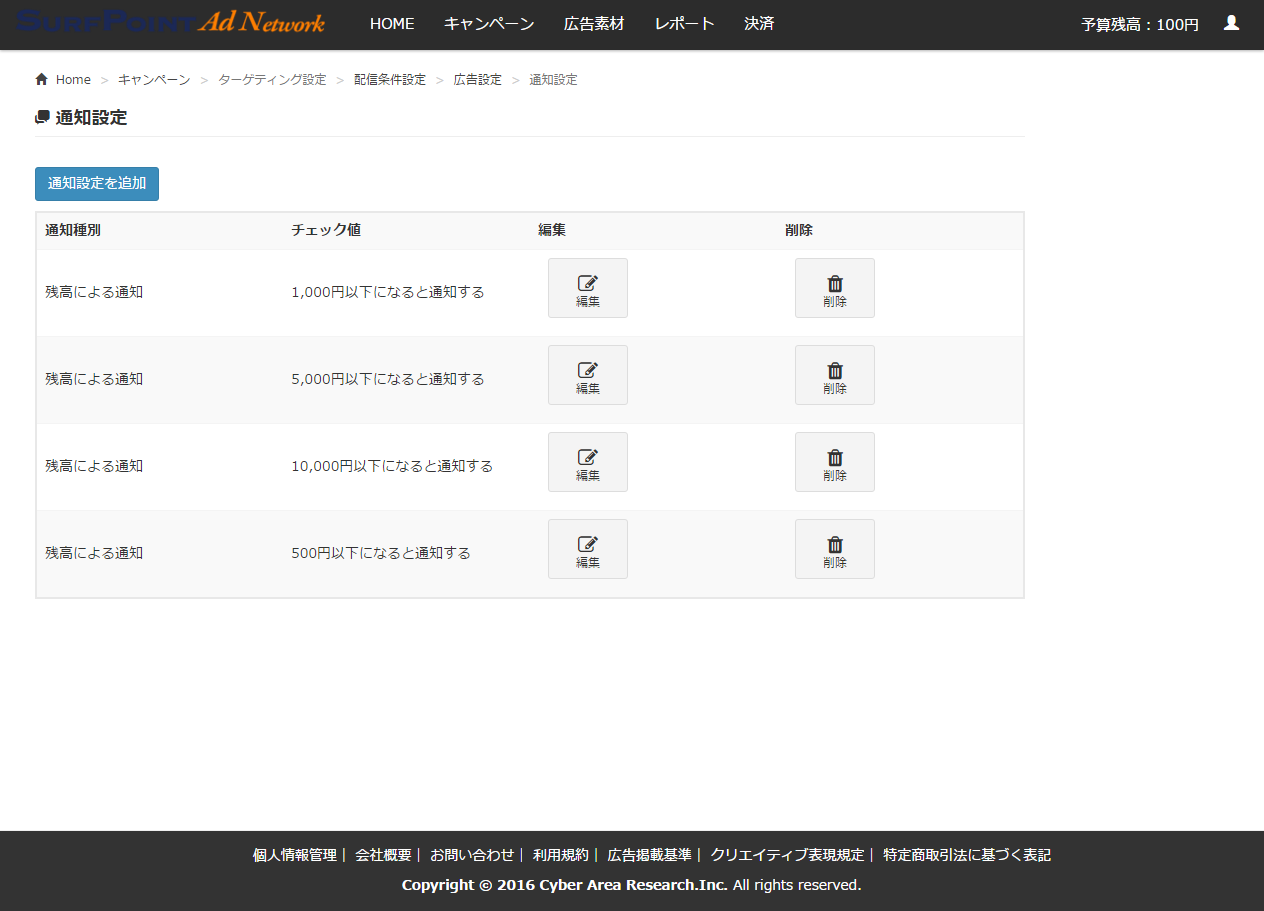Click 残高による通知 in the 1,000円 row
Screen dimensions: 1264x911
(94, 292)
